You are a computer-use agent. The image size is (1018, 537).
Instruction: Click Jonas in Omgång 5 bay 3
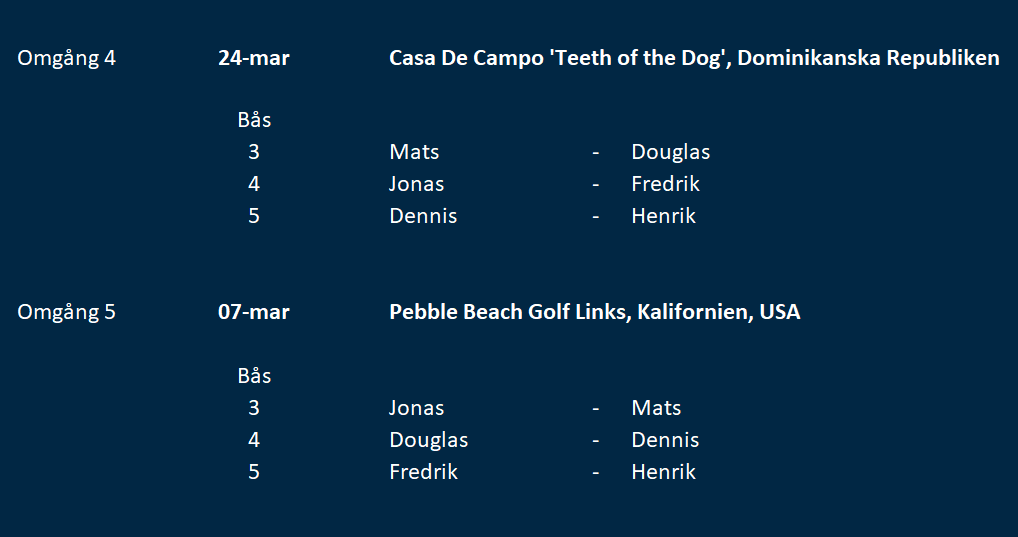click(417, 408)
